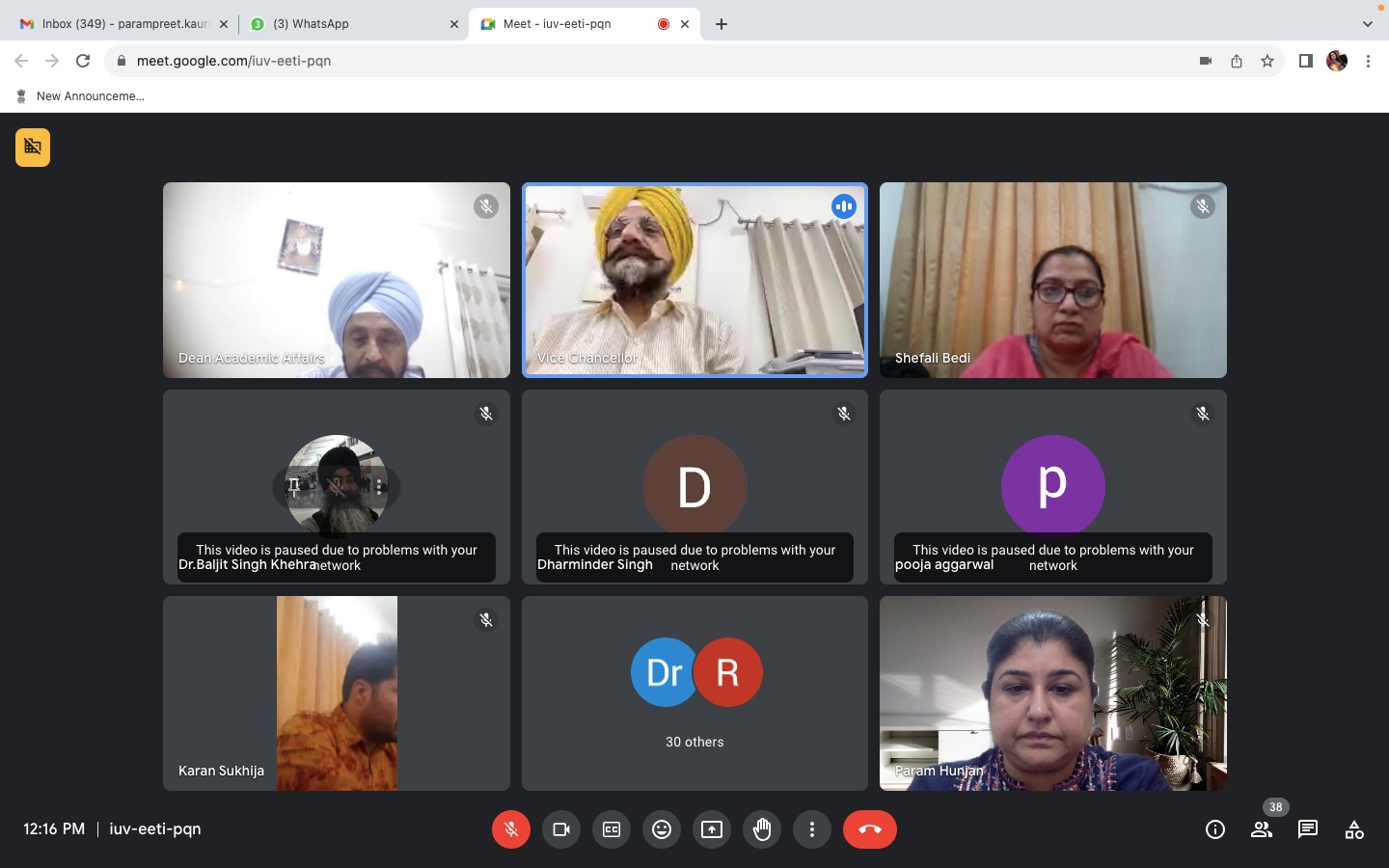Open the 30 others tile

point(694,693)
